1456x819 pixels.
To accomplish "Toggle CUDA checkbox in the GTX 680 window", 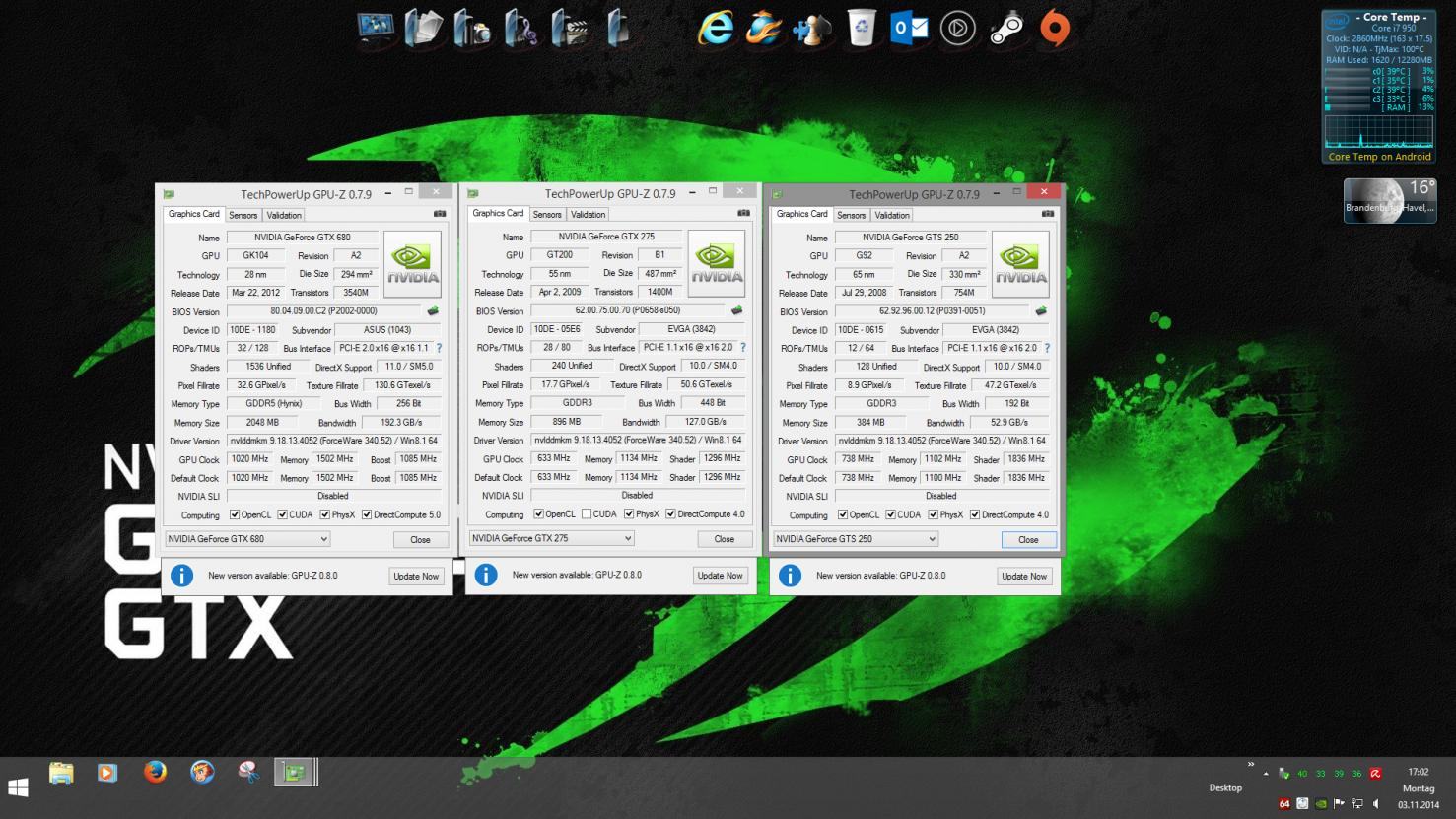I will pyautogui.click(x=282, y=514).
